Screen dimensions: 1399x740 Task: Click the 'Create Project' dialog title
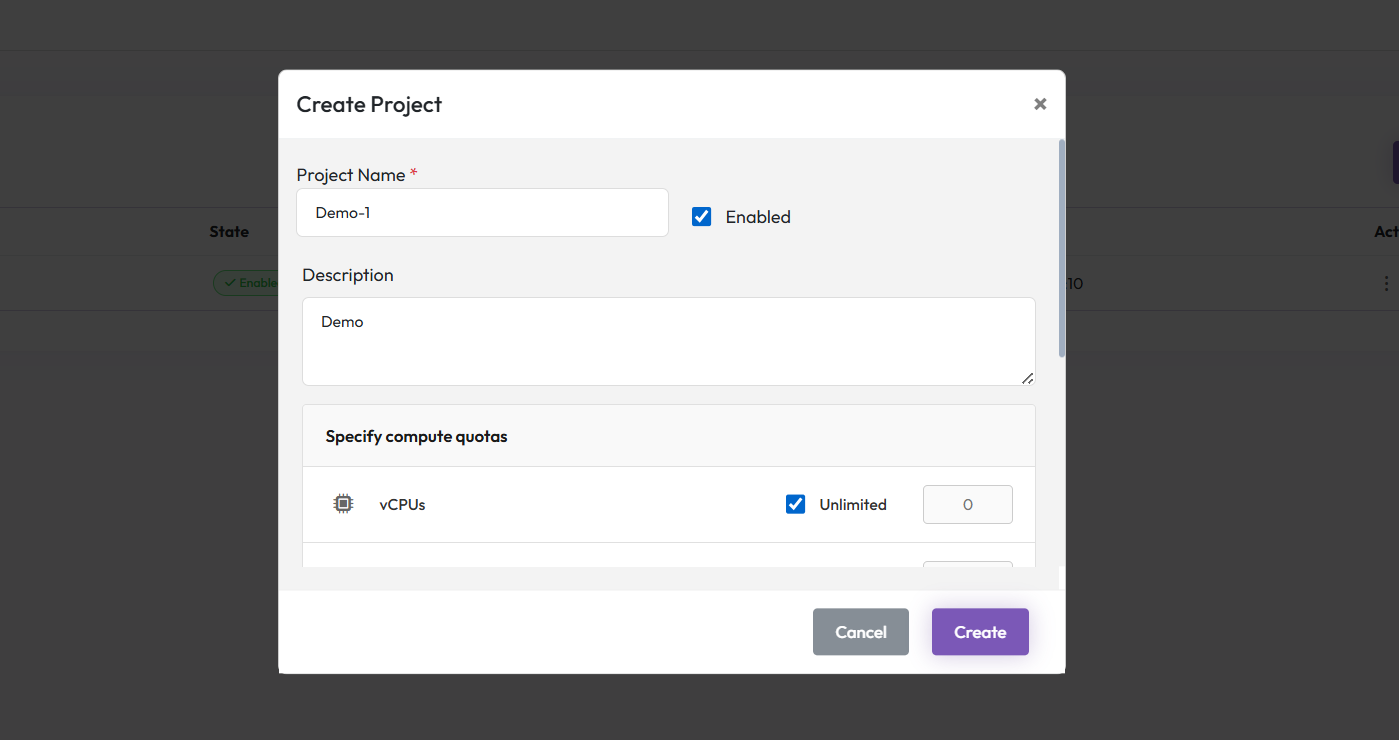369,104
